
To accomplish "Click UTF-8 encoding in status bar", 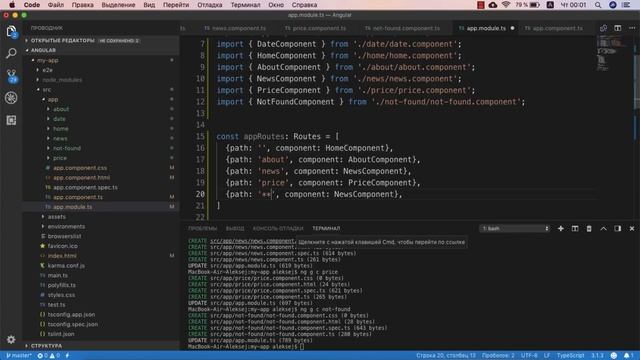I will coord(529,356).
